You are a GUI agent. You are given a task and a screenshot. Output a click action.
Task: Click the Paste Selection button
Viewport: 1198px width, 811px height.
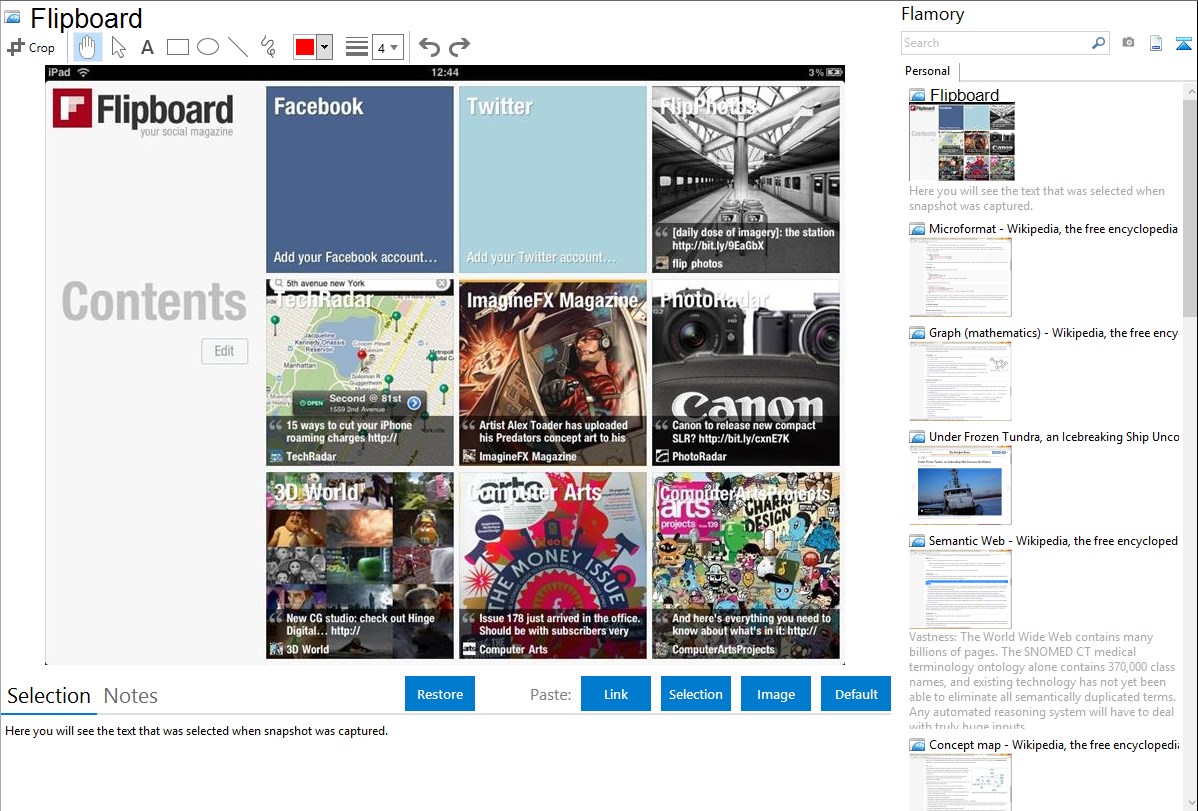pos(695,694)
